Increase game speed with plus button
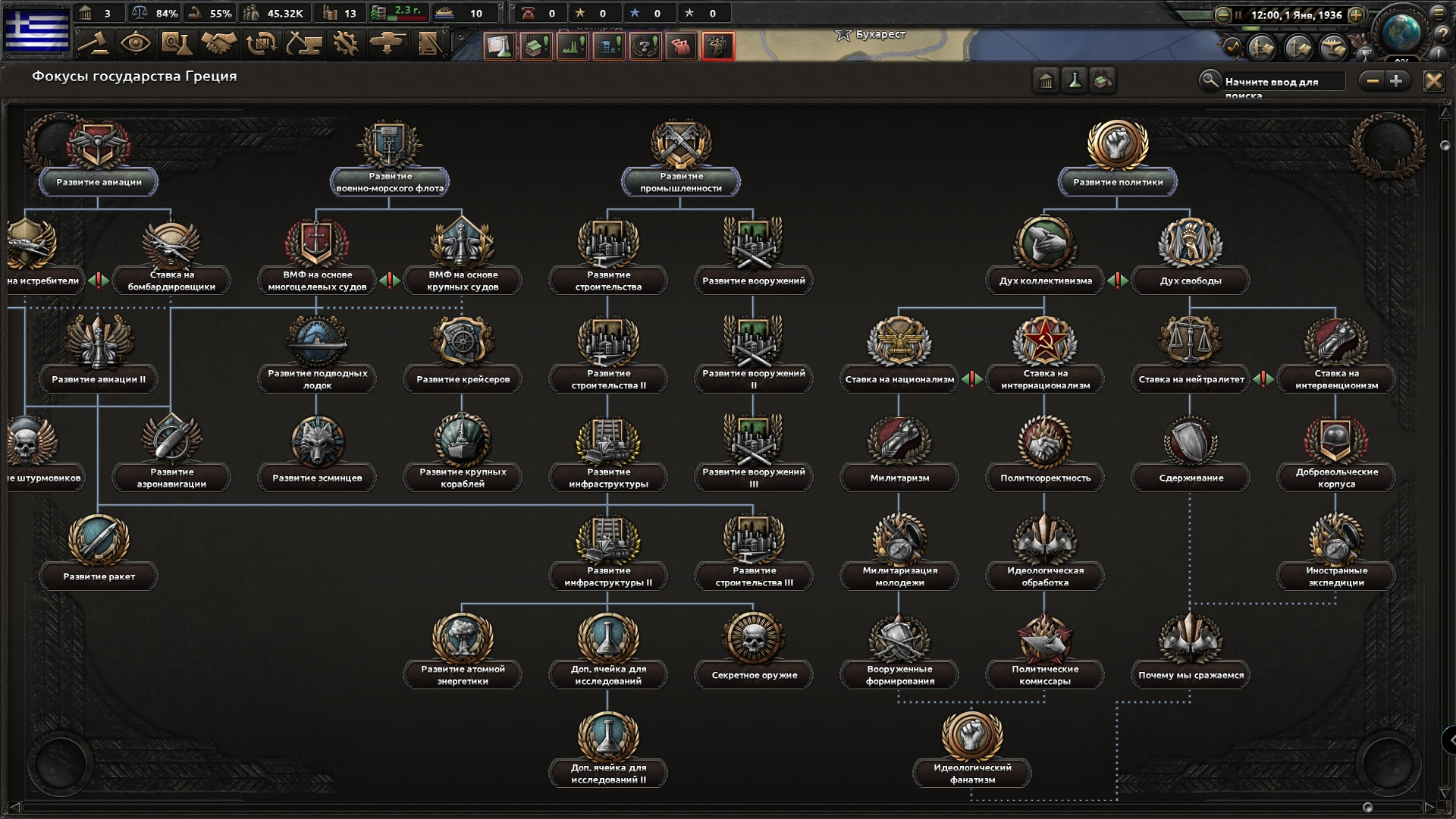1456x819 pixels. [1356, 14]
